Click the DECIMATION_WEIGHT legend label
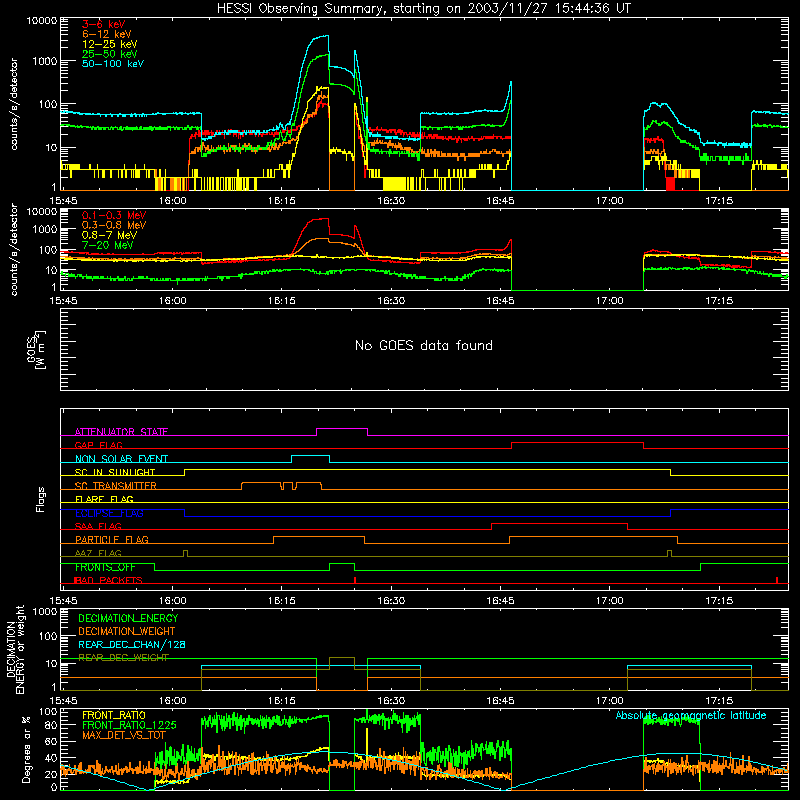This screenshot has width=800, height=800. (x=127, y=632)
